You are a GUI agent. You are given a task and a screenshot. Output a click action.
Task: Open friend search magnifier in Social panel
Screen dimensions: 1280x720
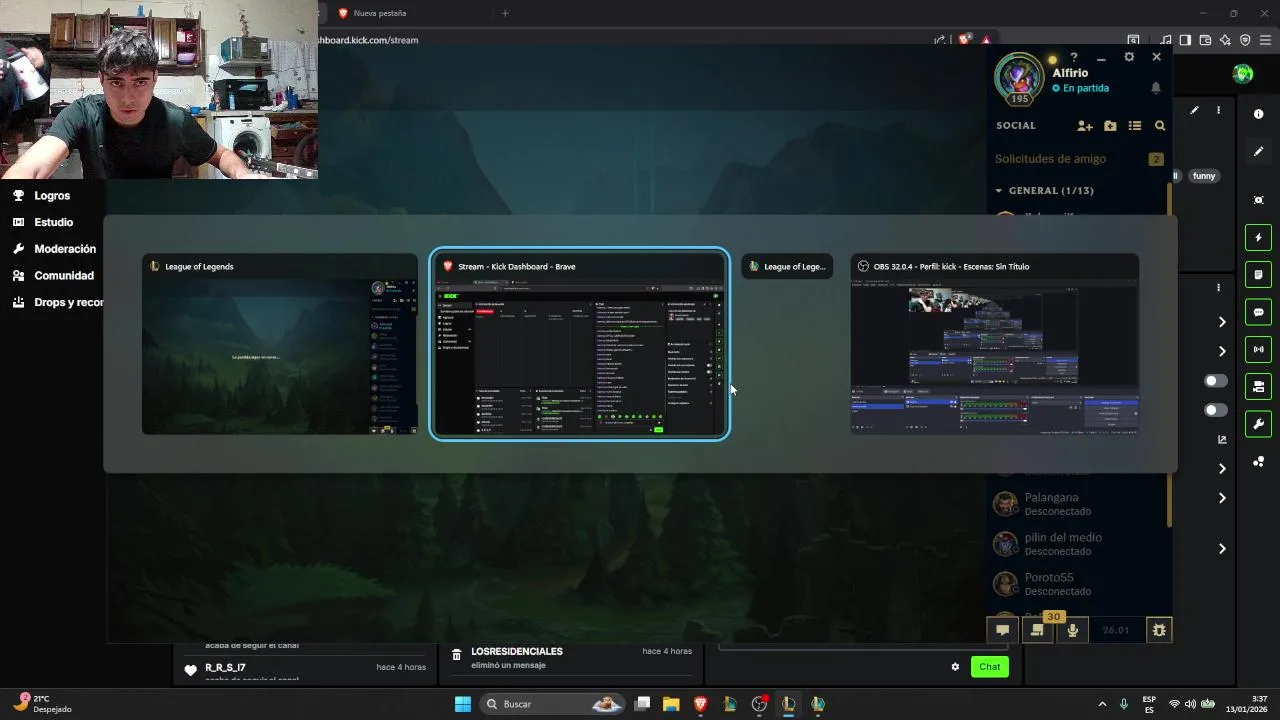pos(1160,126)
